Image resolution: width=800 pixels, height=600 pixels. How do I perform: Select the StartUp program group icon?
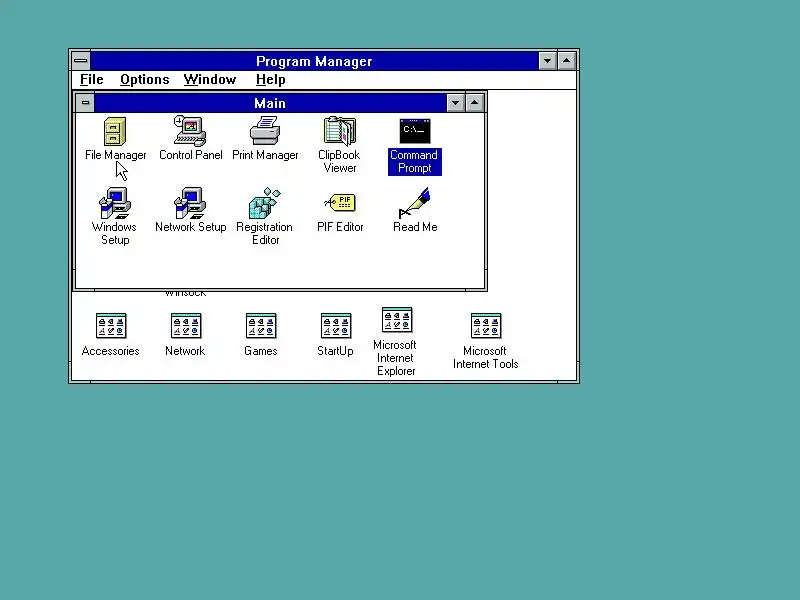pos(336,326)
